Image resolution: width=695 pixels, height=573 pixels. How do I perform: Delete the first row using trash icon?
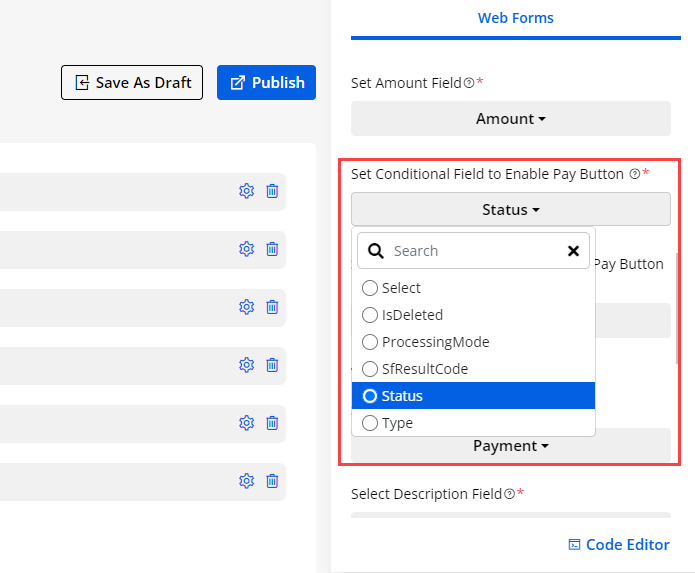(x=272, y=191)
